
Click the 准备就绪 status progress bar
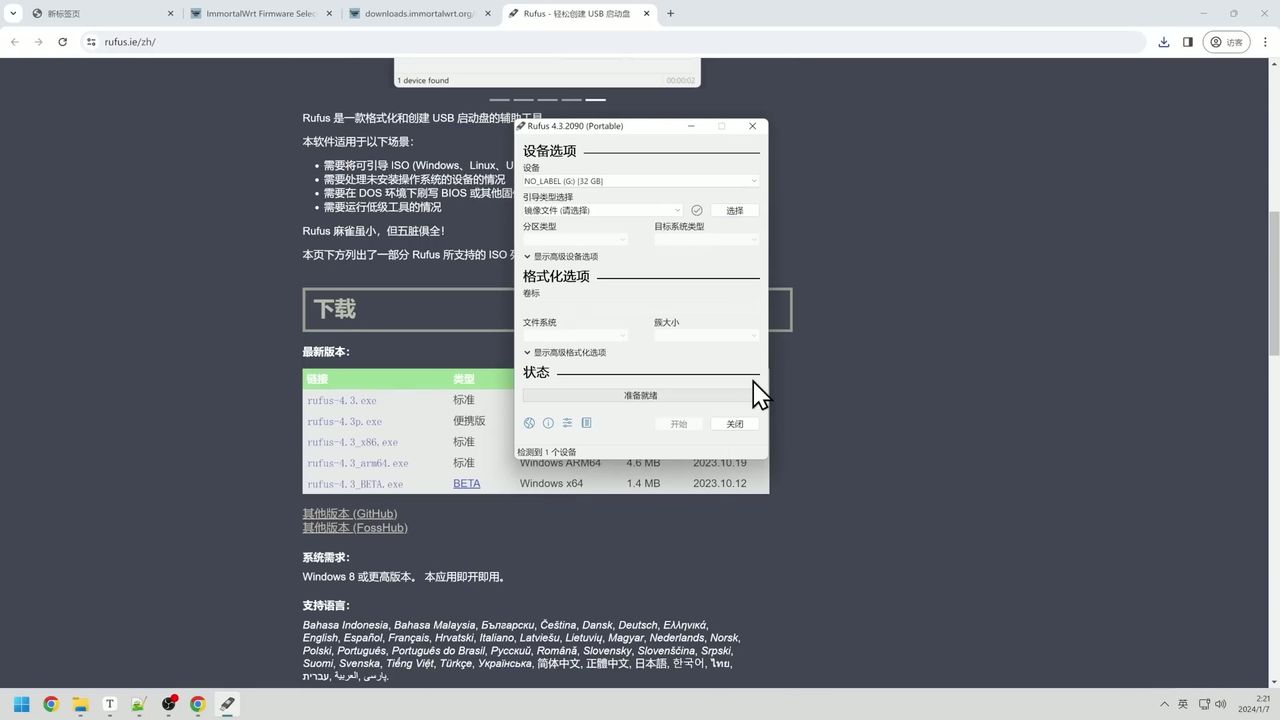(x=640, y=395)
